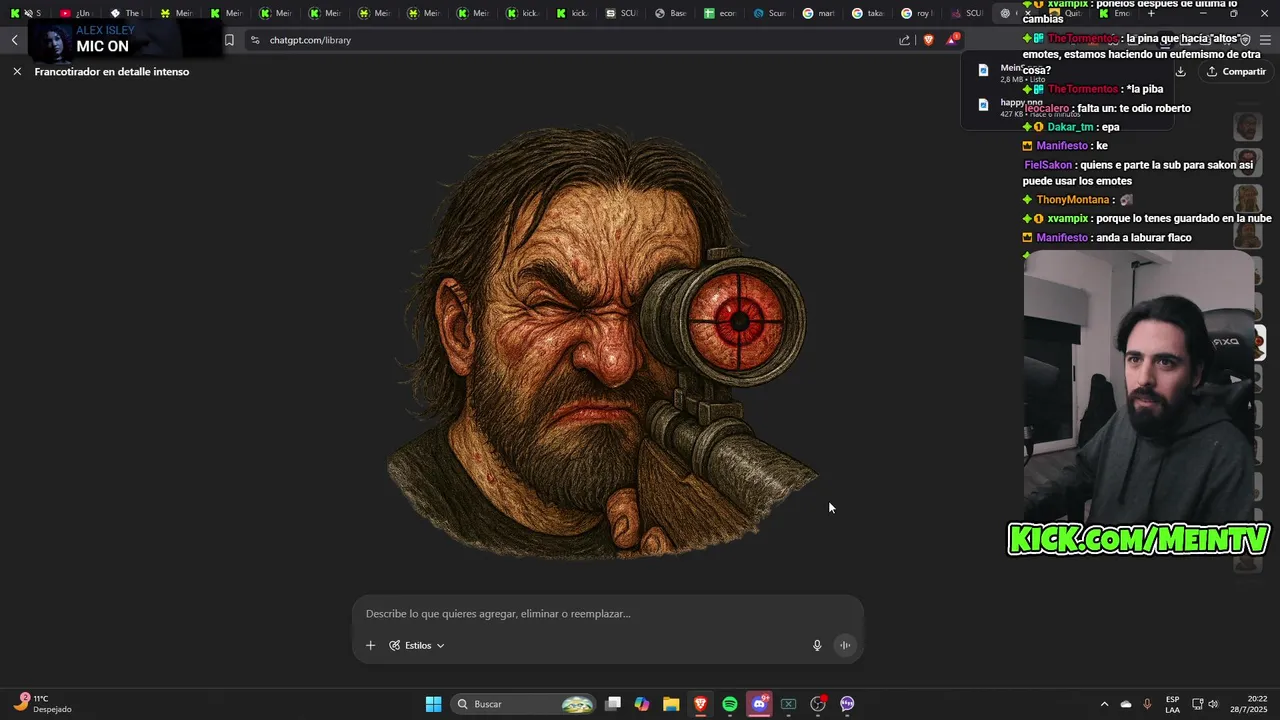Open happy.png in the downloads popup
The width and height of the screenshot is (1280, 720).
(1020, 103)
